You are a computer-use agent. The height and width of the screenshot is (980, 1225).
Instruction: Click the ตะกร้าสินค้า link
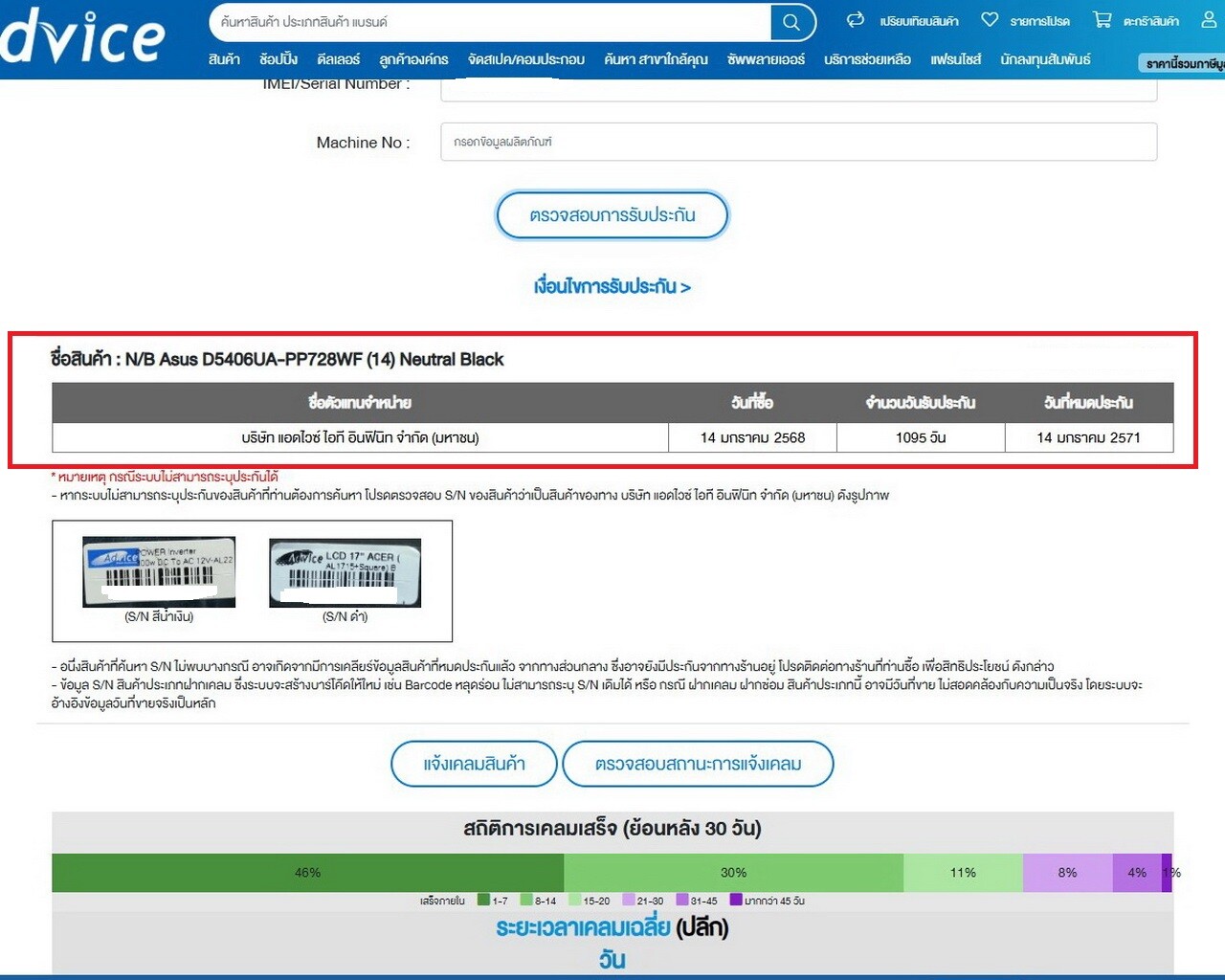coord(1150,21)
